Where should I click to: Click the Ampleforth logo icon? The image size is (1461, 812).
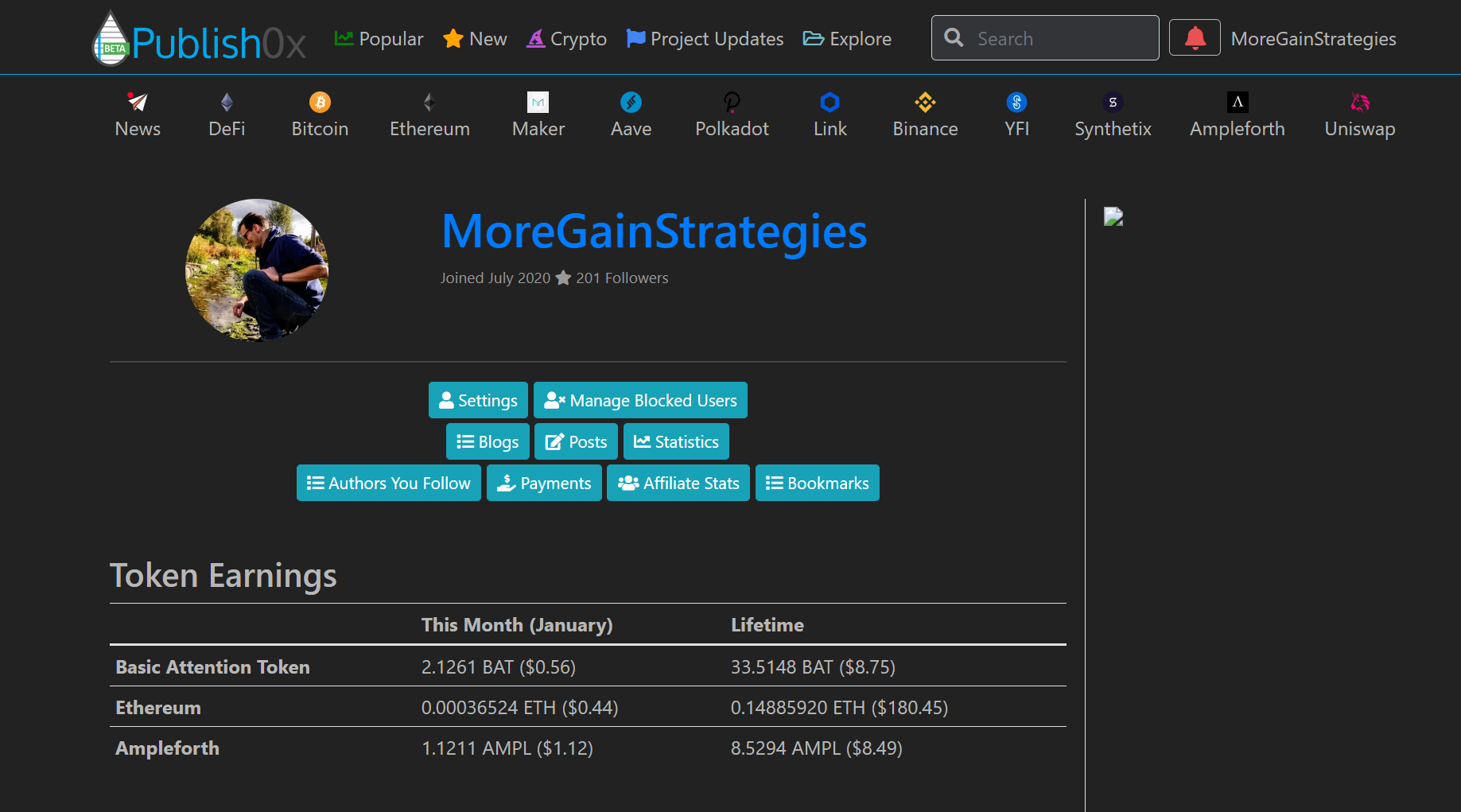pyautogui.click(x=1238, y=102)
